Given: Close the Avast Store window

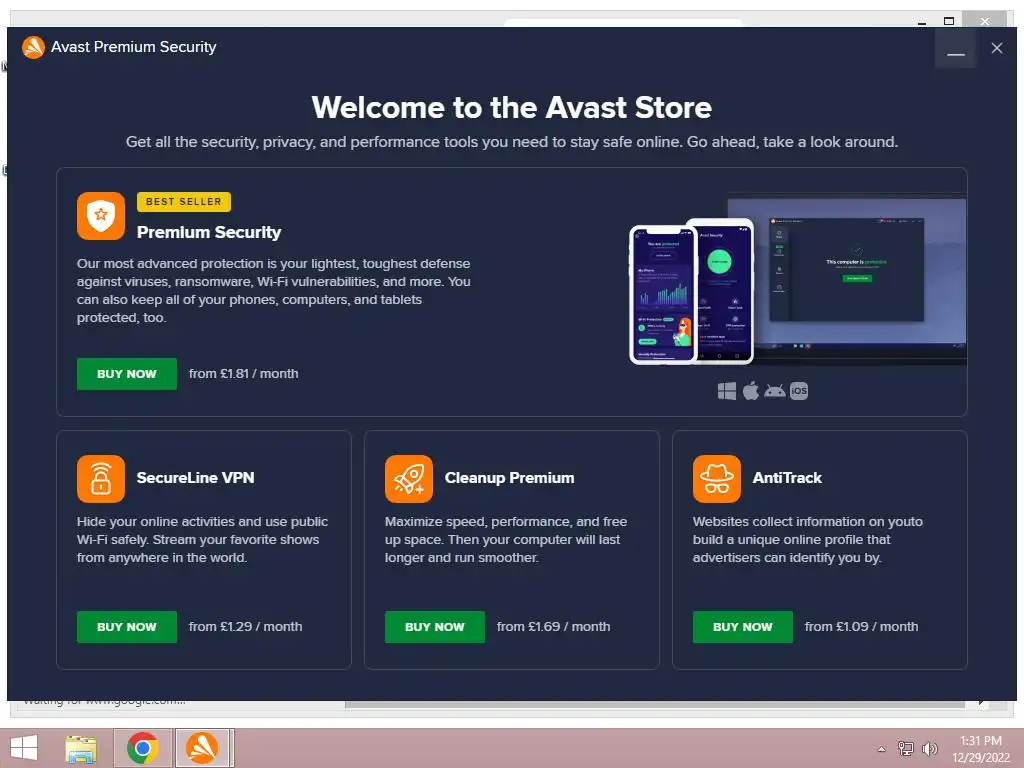Looking at the screenshot, I should (x=997, y=48).
